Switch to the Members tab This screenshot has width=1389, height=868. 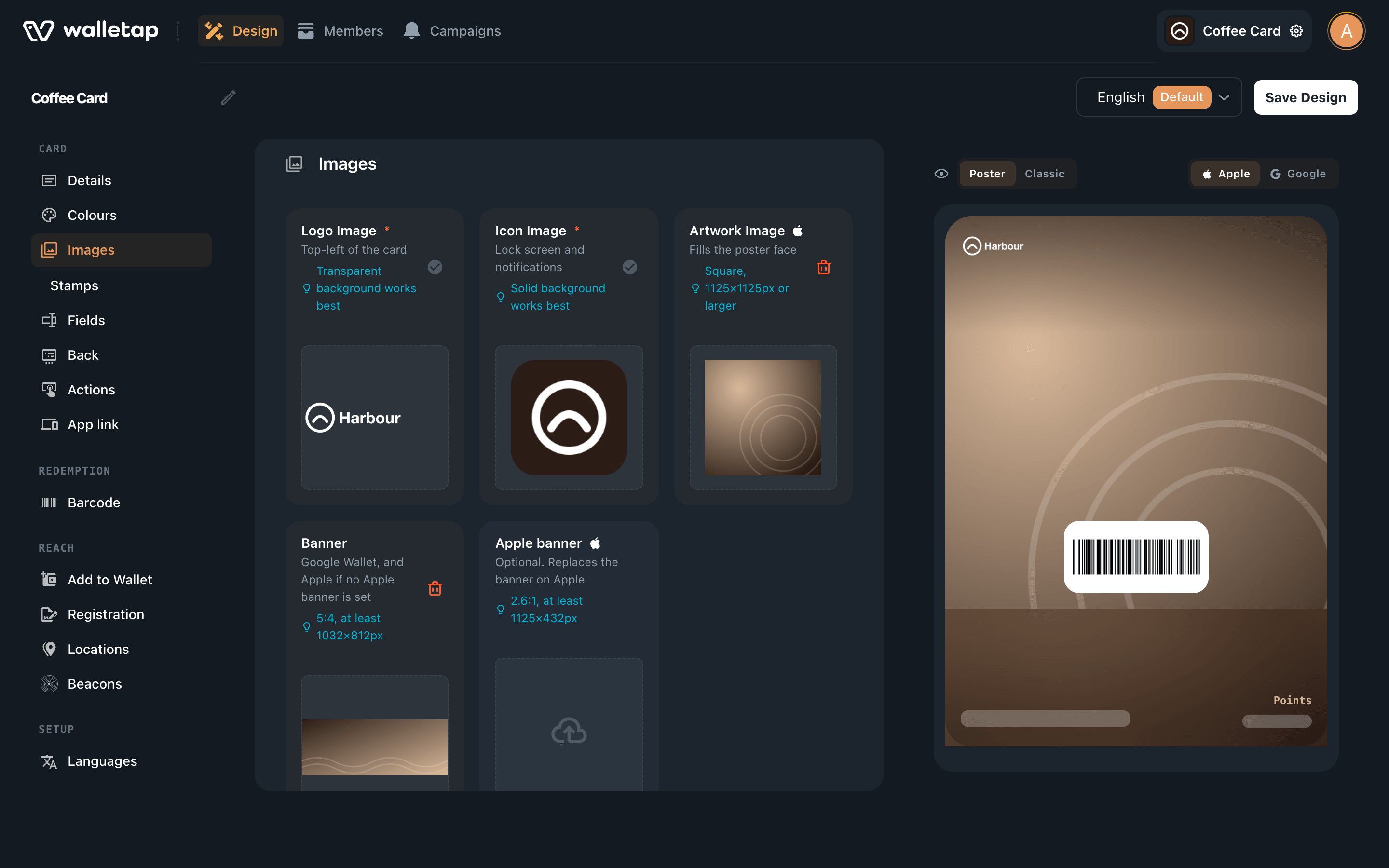pos(340,31)
